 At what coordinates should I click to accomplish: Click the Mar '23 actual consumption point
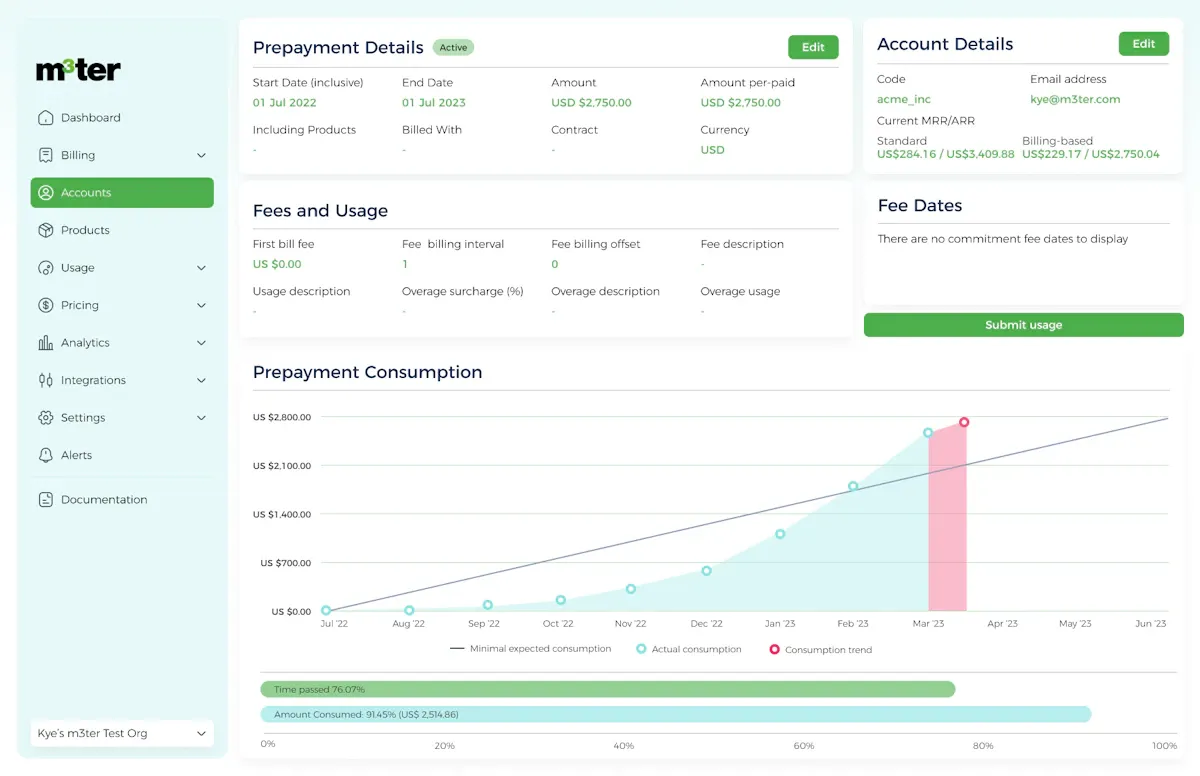pos(928,433)
